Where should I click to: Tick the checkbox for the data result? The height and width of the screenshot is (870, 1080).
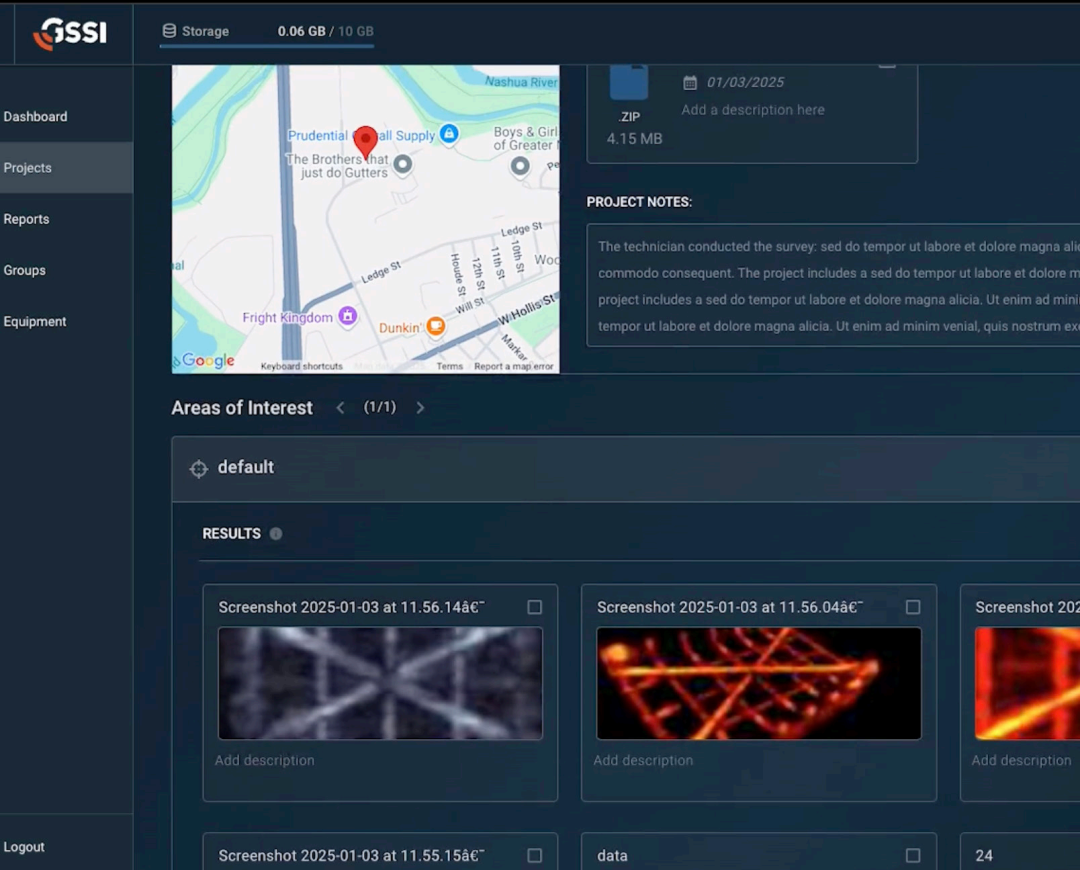point(913,856)
